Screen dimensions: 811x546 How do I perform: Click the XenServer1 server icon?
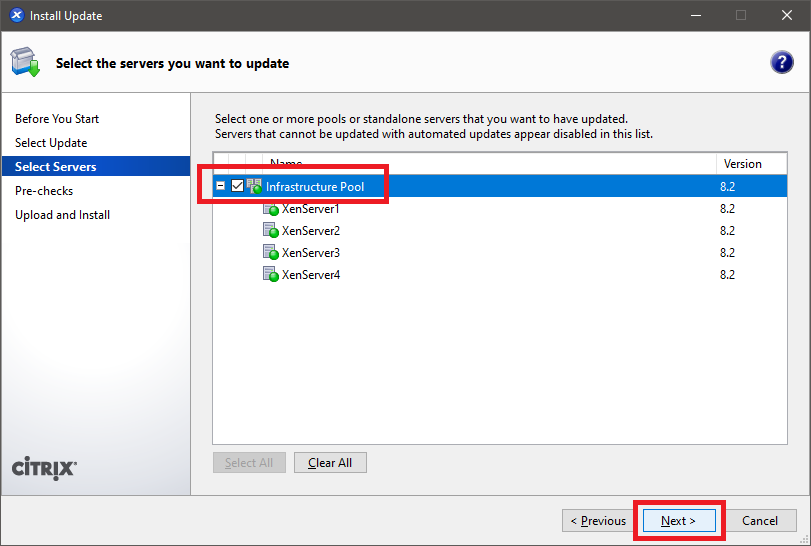point(270,209)
